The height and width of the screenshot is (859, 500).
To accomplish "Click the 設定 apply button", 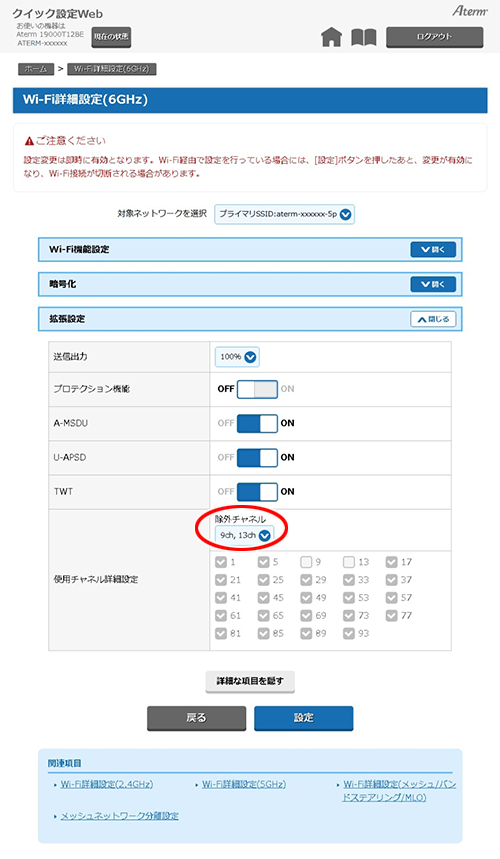I will pos(303,718).
